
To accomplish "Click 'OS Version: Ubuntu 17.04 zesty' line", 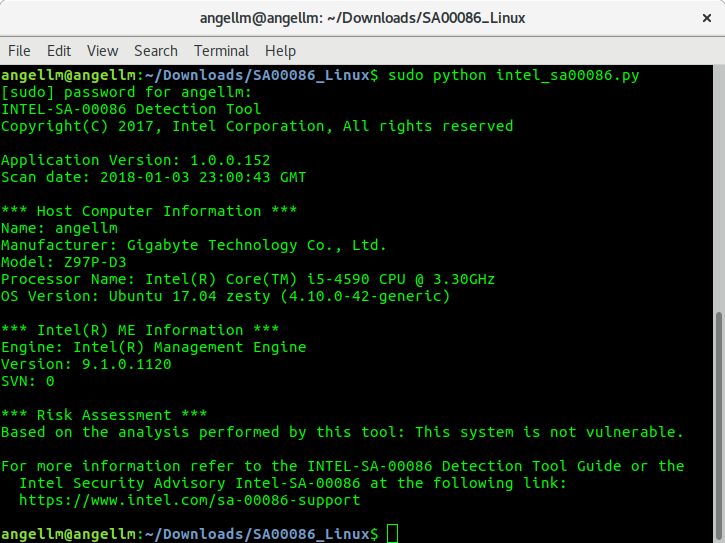I will (x=226, y=296).
